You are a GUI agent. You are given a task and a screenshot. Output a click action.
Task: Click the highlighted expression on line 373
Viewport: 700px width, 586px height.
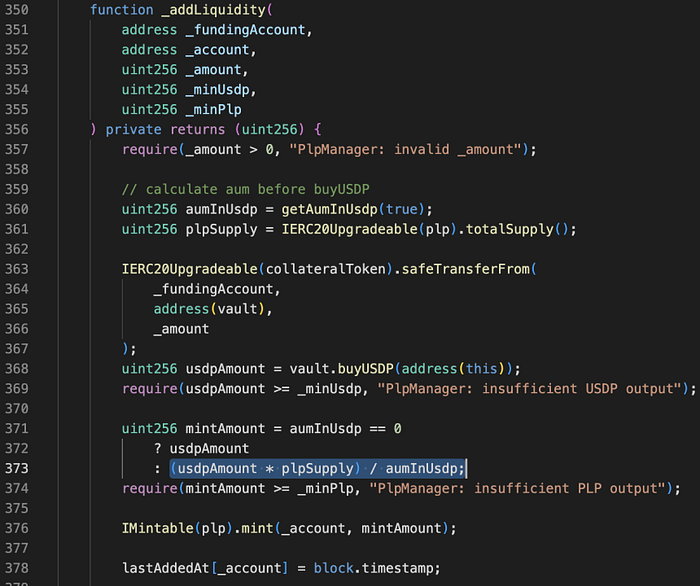coord(317,468)
